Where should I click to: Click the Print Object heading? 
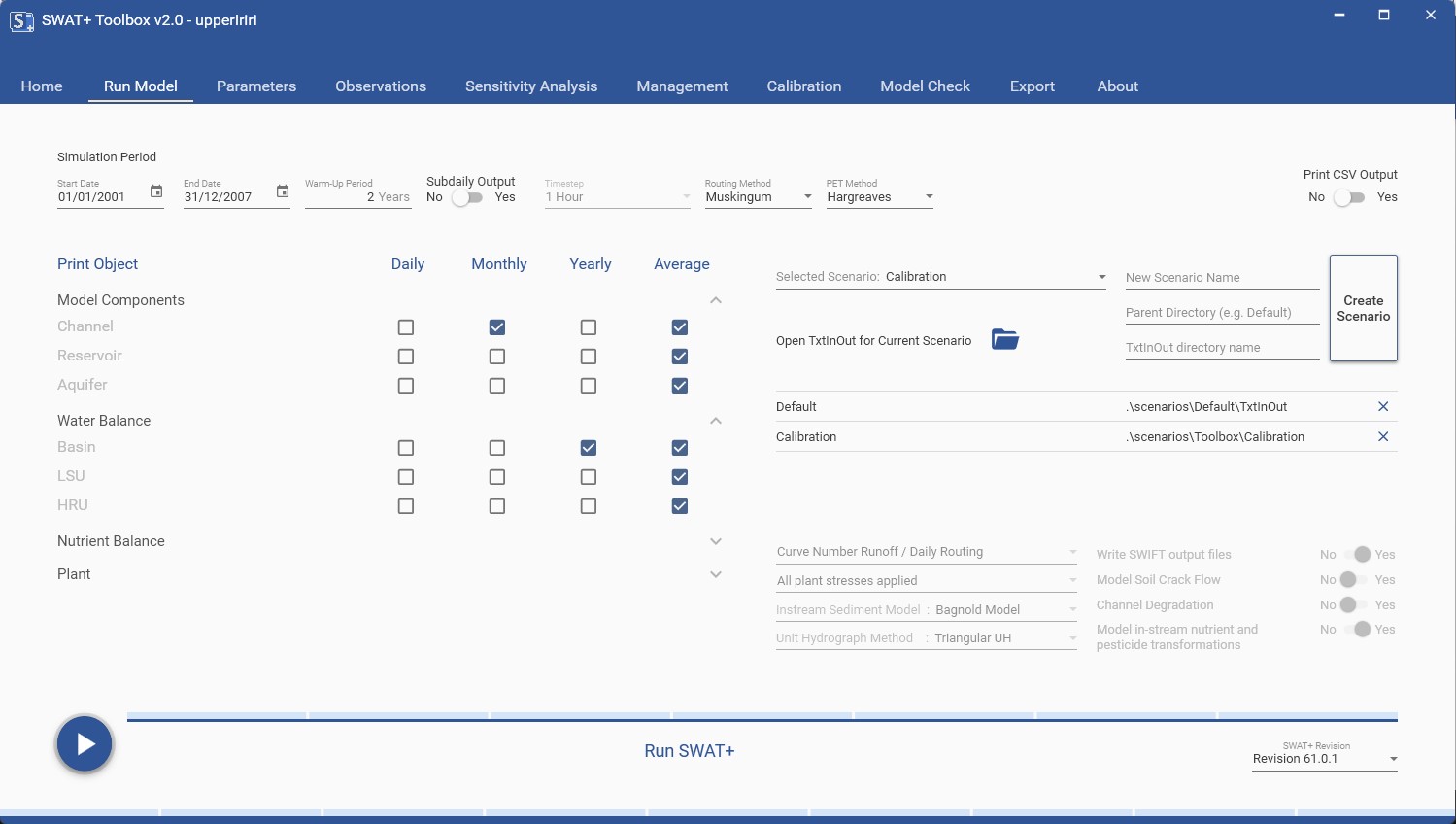click(97, 264)
